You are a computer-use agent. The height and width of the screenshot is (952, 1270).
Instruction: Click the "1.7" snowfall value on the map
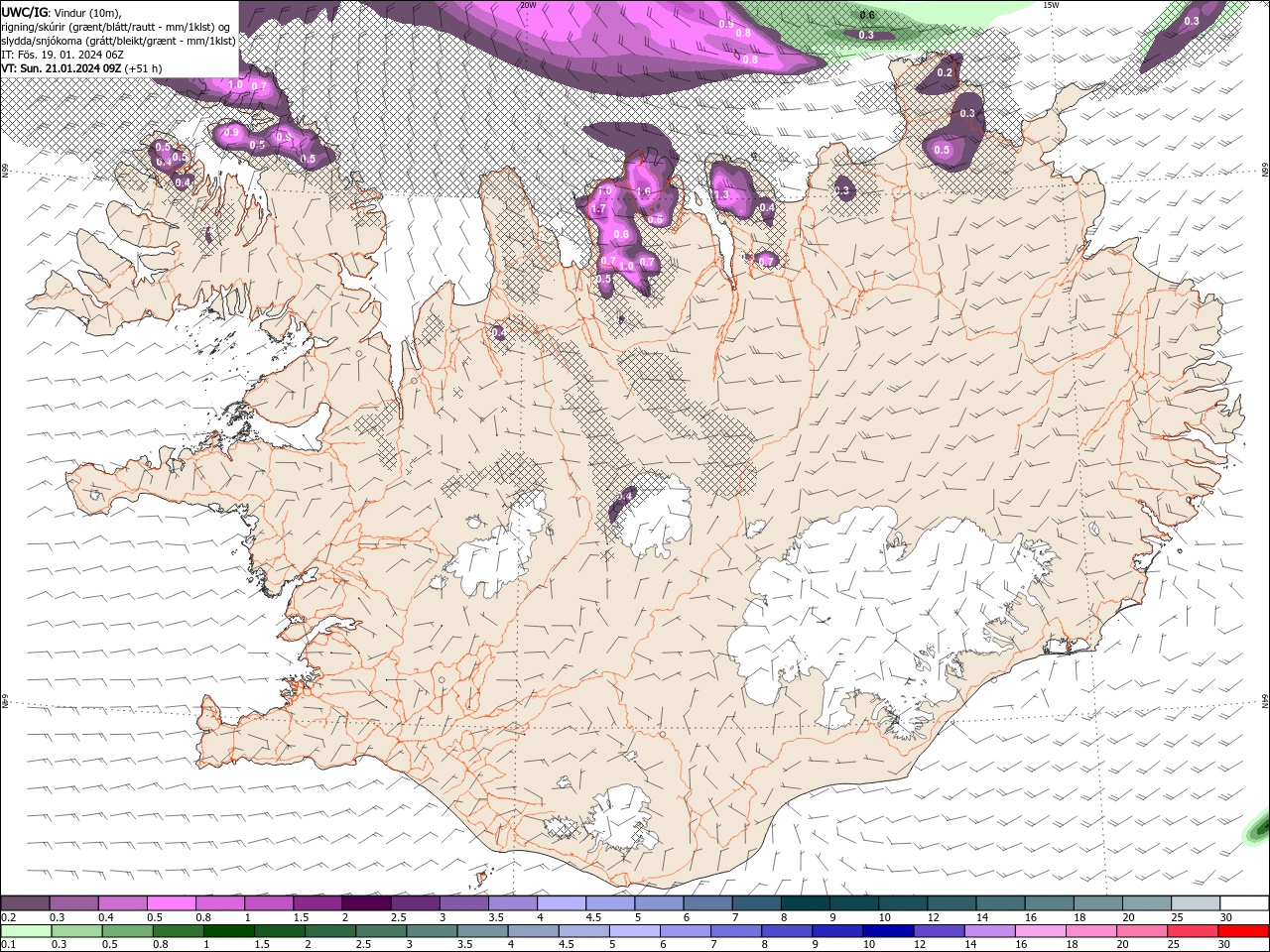tap(598, 210)
